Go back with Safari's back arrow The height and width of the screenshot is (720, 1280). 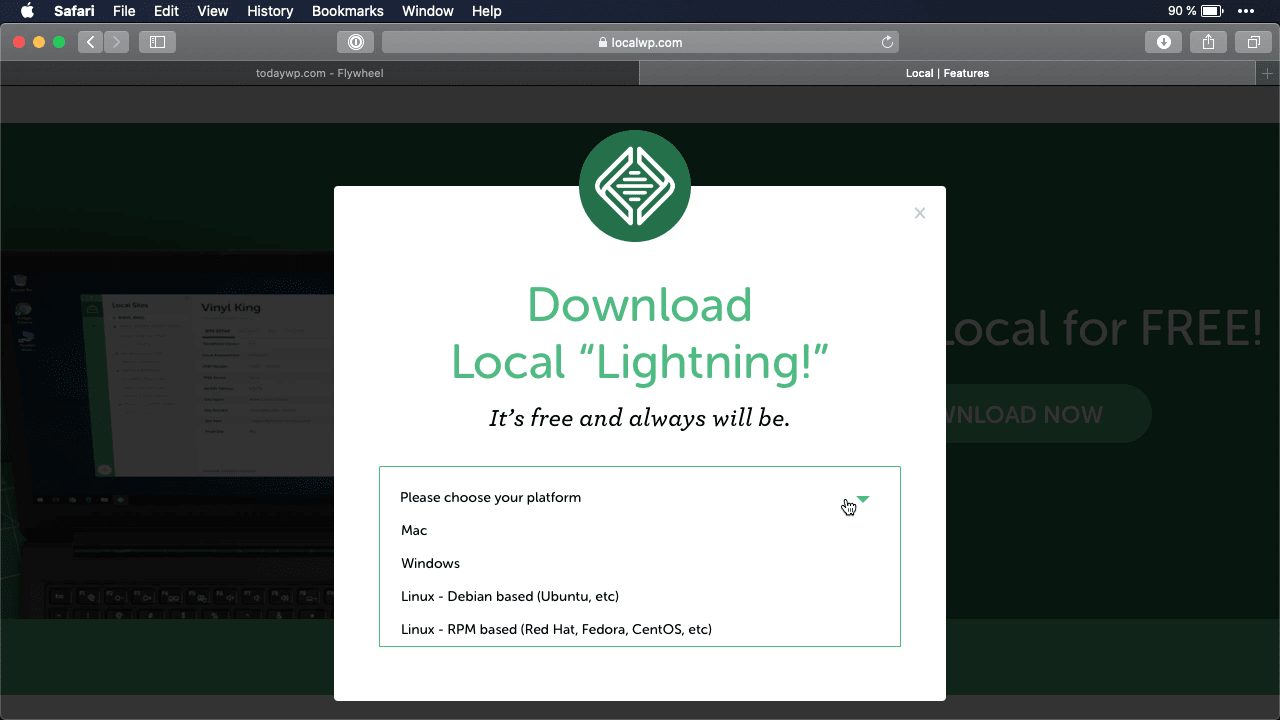pos(91,42)
